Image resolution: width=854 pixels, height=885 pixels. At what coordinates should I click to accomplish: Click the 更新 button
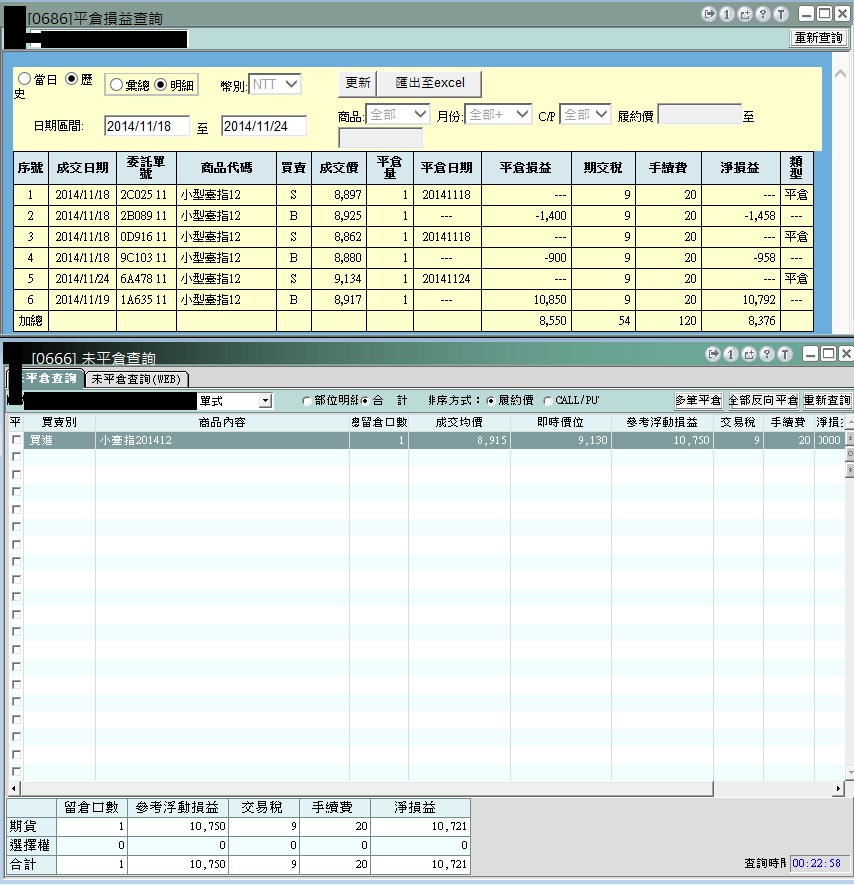[357, 83]
